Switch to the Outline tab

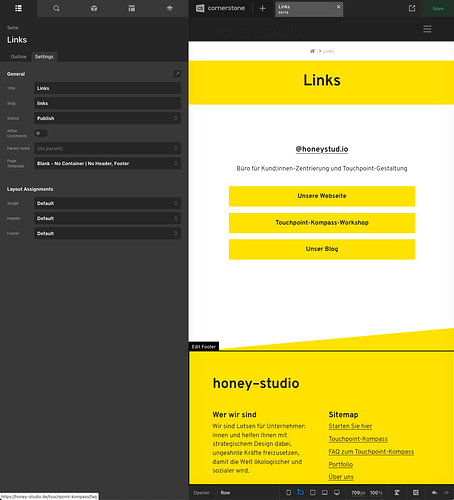point(18,57)
